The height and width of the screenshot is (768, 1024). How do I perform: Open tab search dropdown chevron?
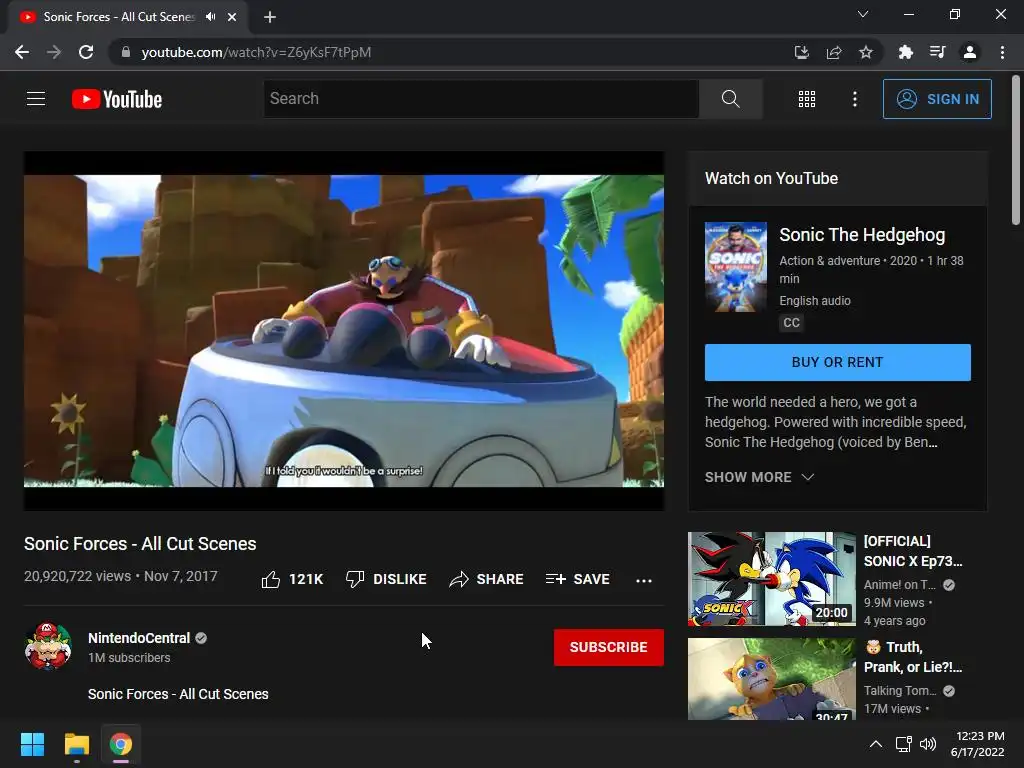863,14
